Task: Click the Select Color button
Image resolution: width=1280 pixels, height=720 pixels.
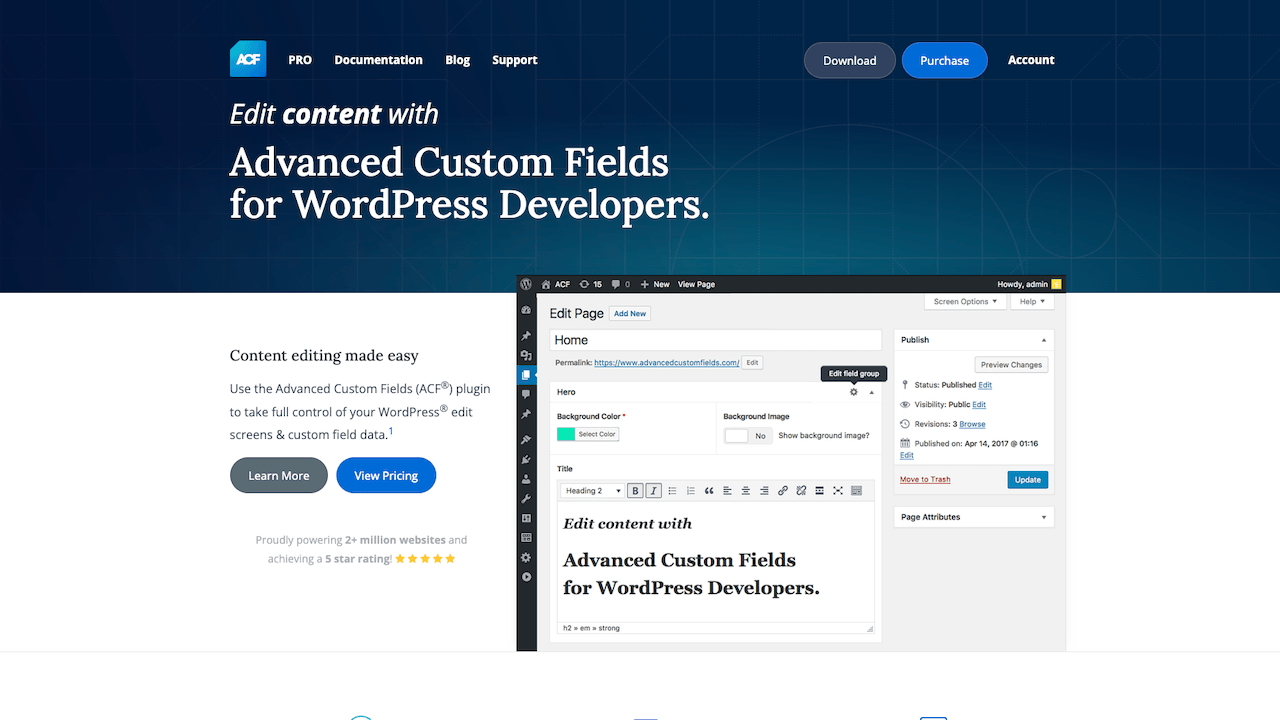Action: pos(597,434)
